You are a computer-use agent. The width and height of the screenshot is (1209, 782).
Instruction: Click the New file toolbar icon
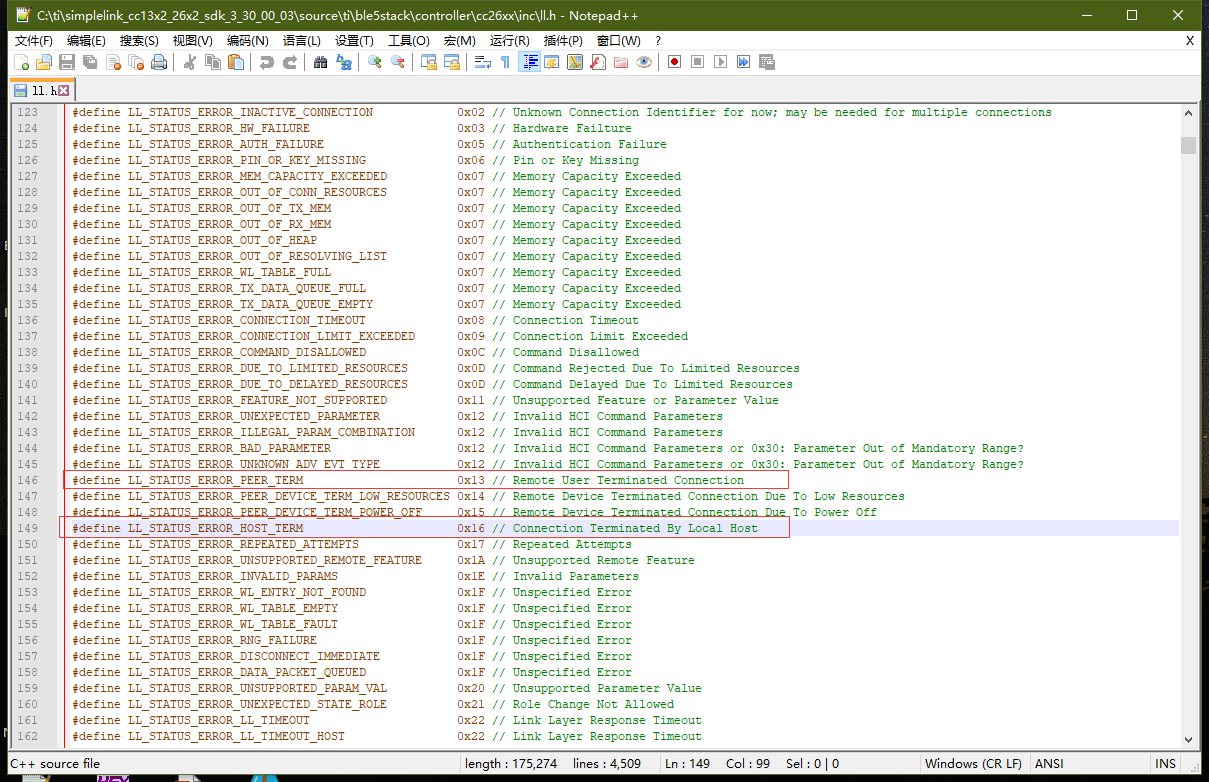20,62
